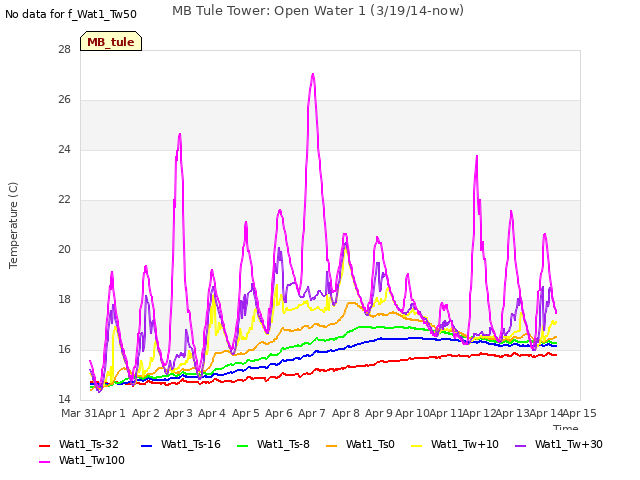The image size is (640, 480).
Task: Click the Apr 12 peak of the magenta line
Action: click(476, 157)
